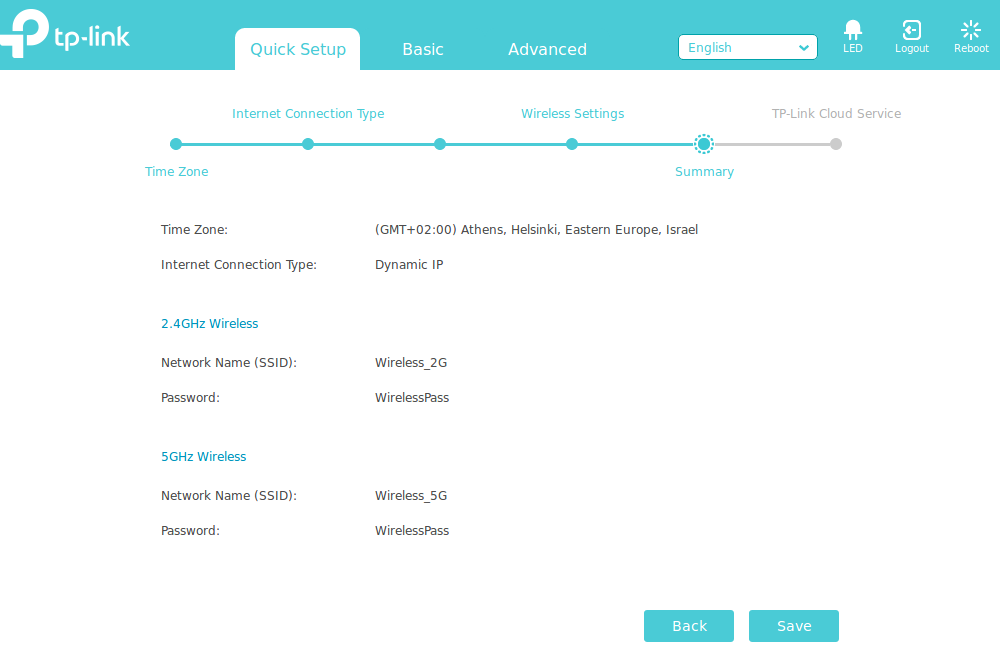The height and width of the screenshot is (650, 1000).
Task: Open the Basic tab
Action: (x=423, y=49)
